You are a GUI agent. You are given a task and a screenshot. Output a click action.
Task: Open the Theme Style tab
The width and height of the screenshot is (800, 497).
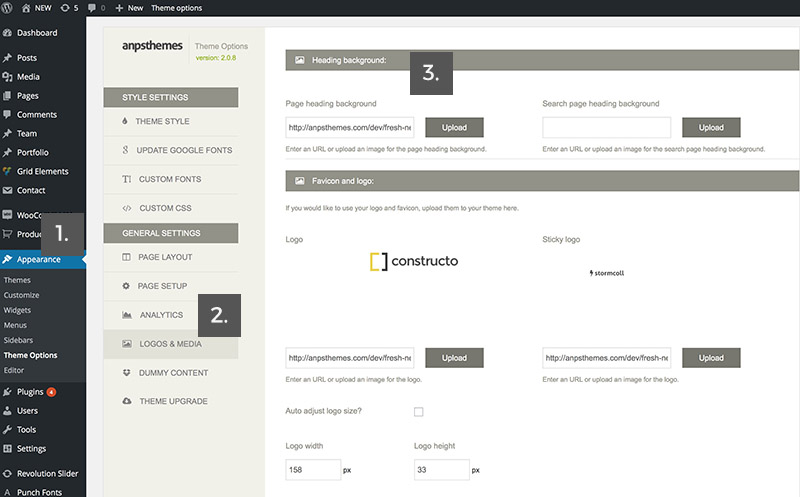pyautogui.click(x=171, y=121)
